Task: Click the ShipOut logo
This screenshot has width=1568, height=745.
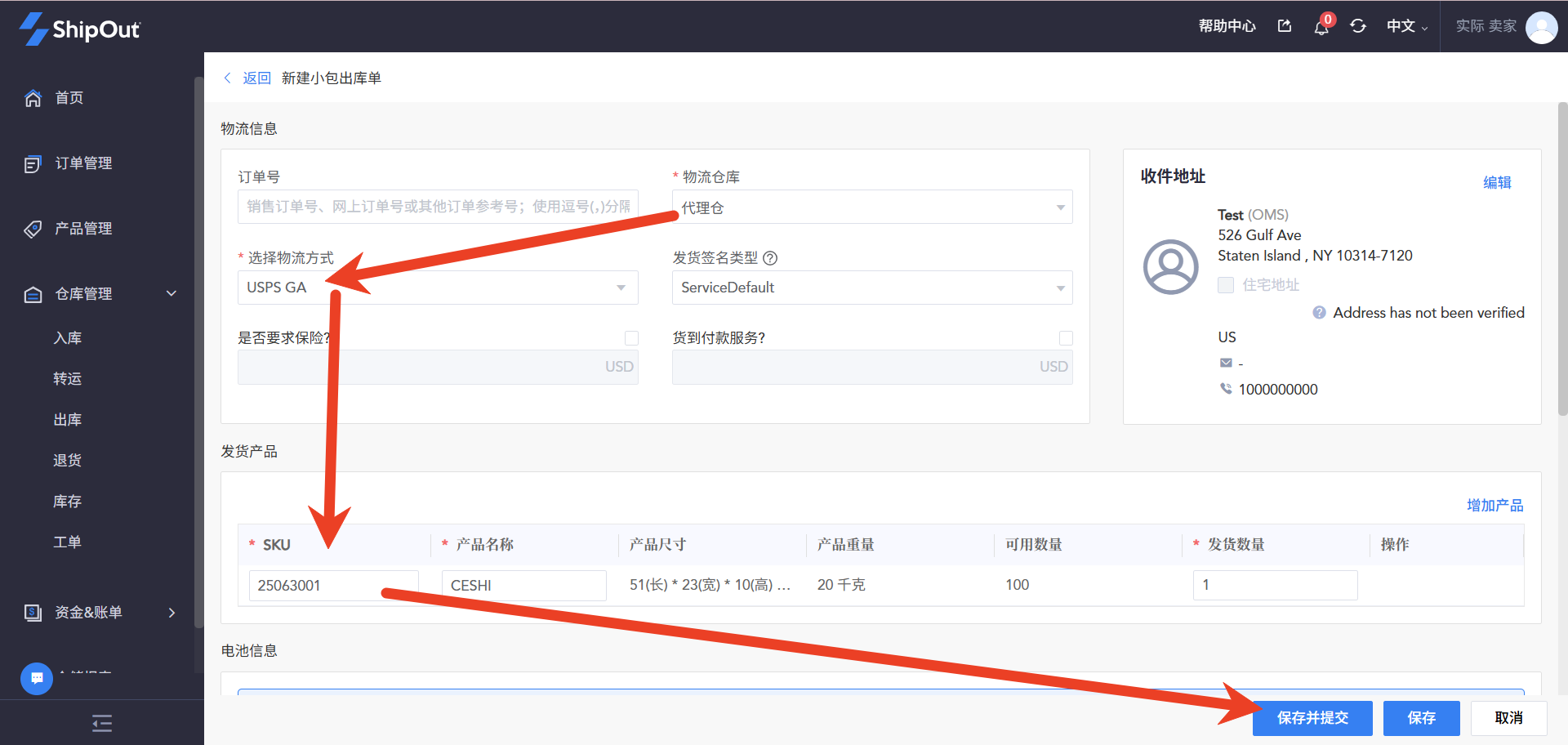Action: 79,29
